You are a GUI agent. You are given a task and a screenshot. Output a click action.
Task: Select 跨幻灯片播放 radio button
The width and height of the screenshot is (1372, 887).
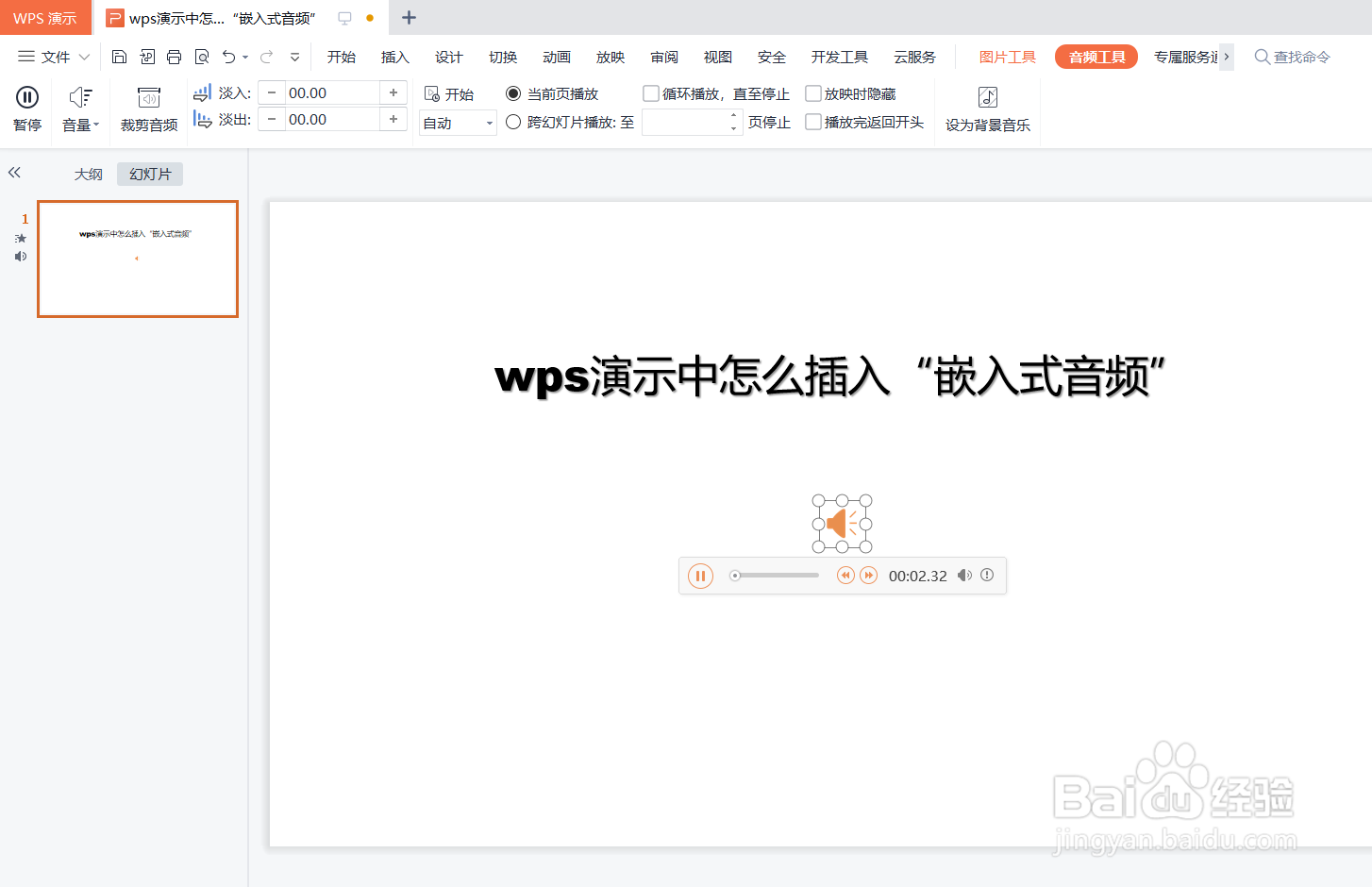513,122
